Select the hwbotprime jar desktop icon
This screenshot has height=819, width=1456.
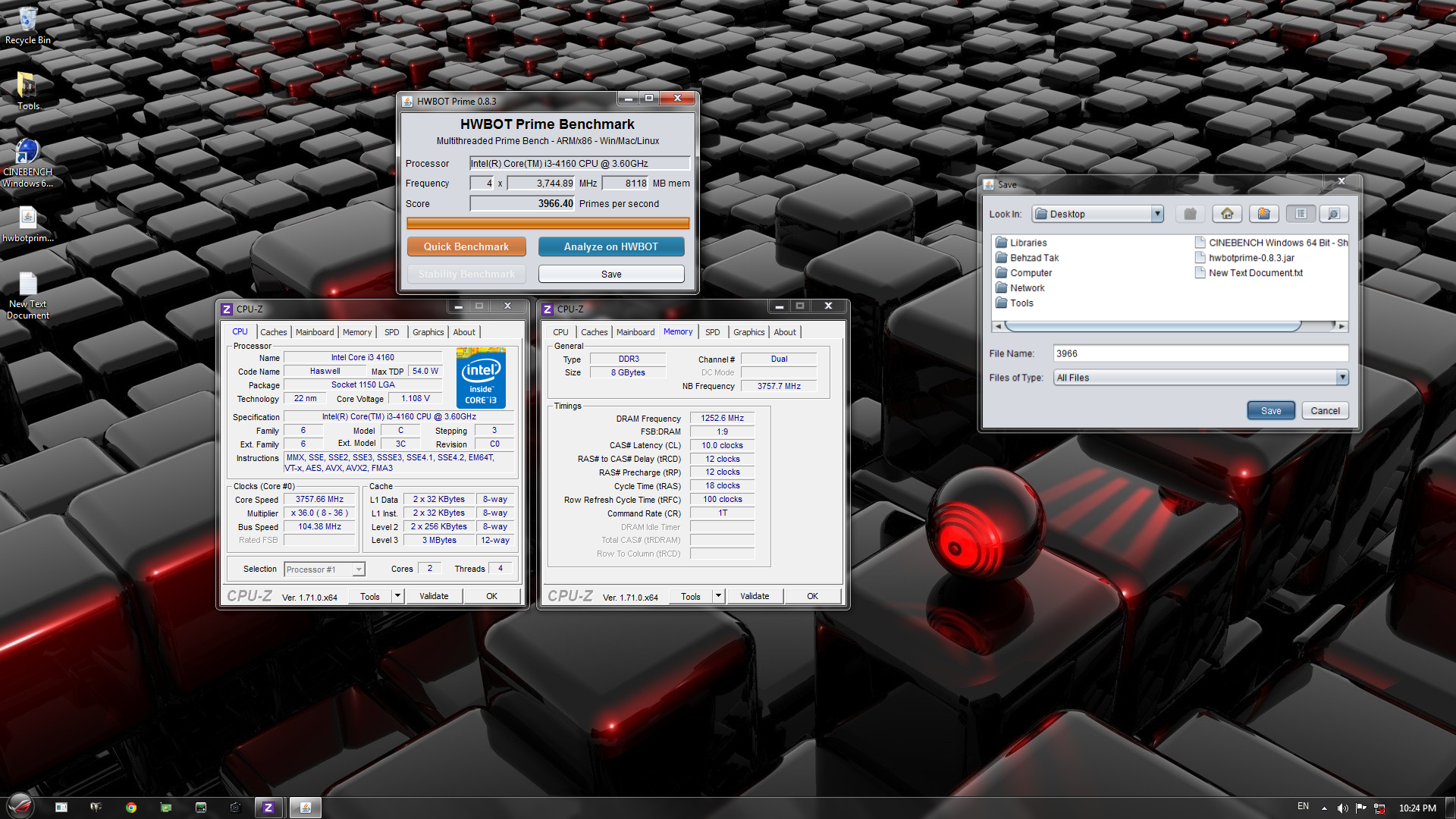[27, 224]
